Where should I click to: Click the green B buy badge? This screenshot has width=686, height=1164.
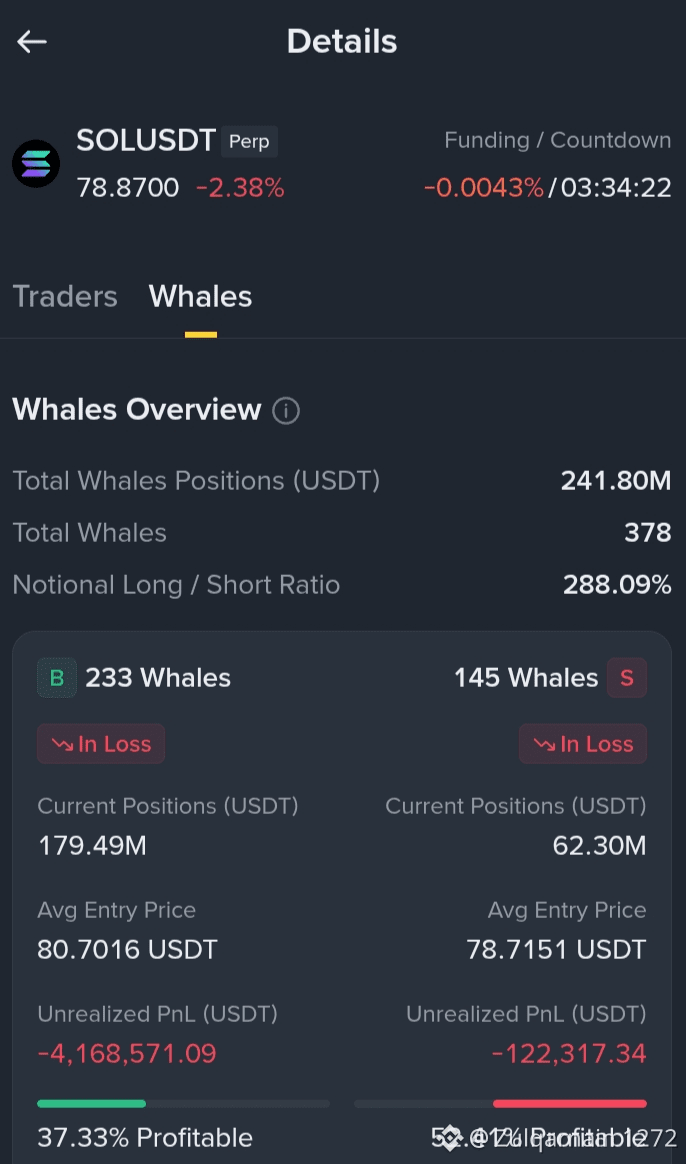coord(57,678)
